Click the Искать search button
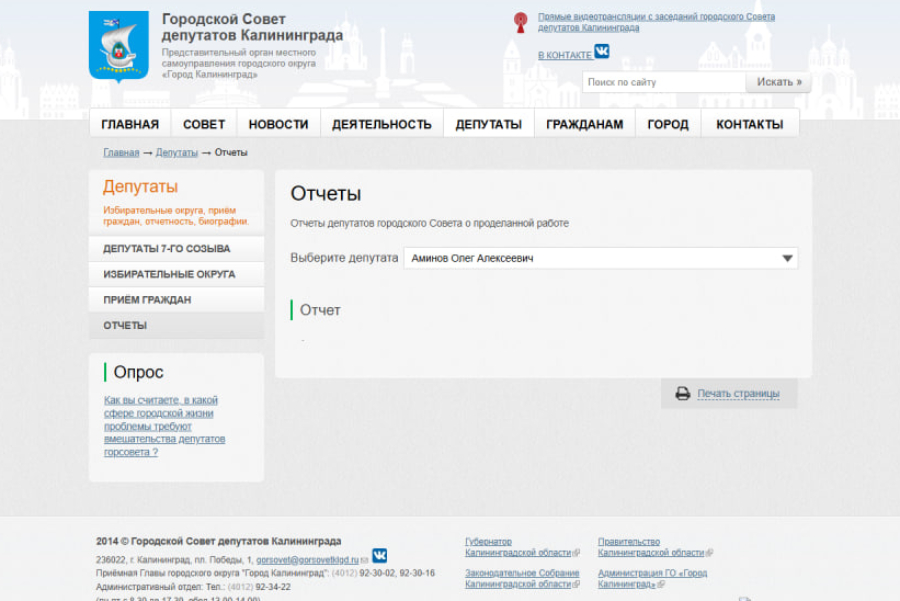Screen dimensions: 900x601 (x=779, y=81)
